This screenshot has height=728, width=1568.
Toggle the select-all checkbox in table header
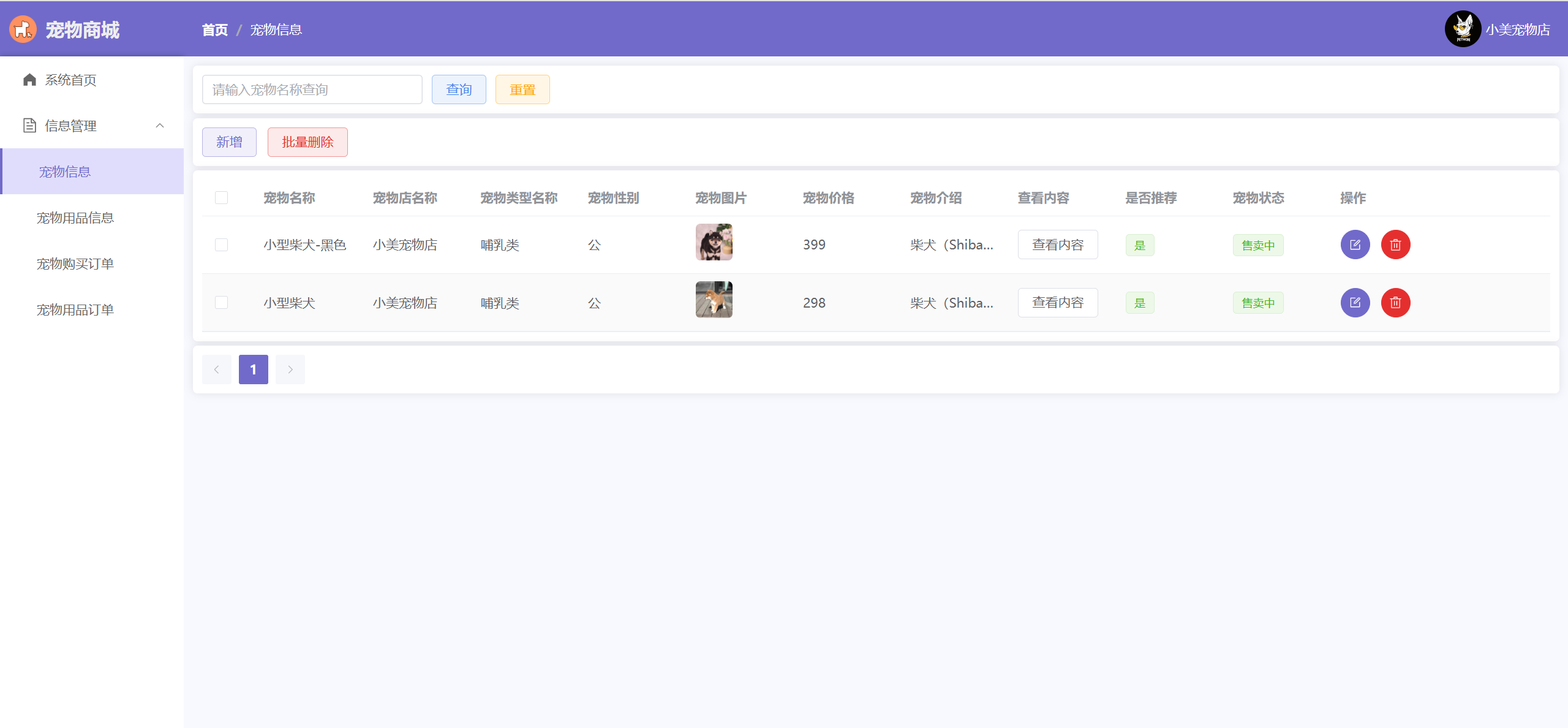pos(222,198)
